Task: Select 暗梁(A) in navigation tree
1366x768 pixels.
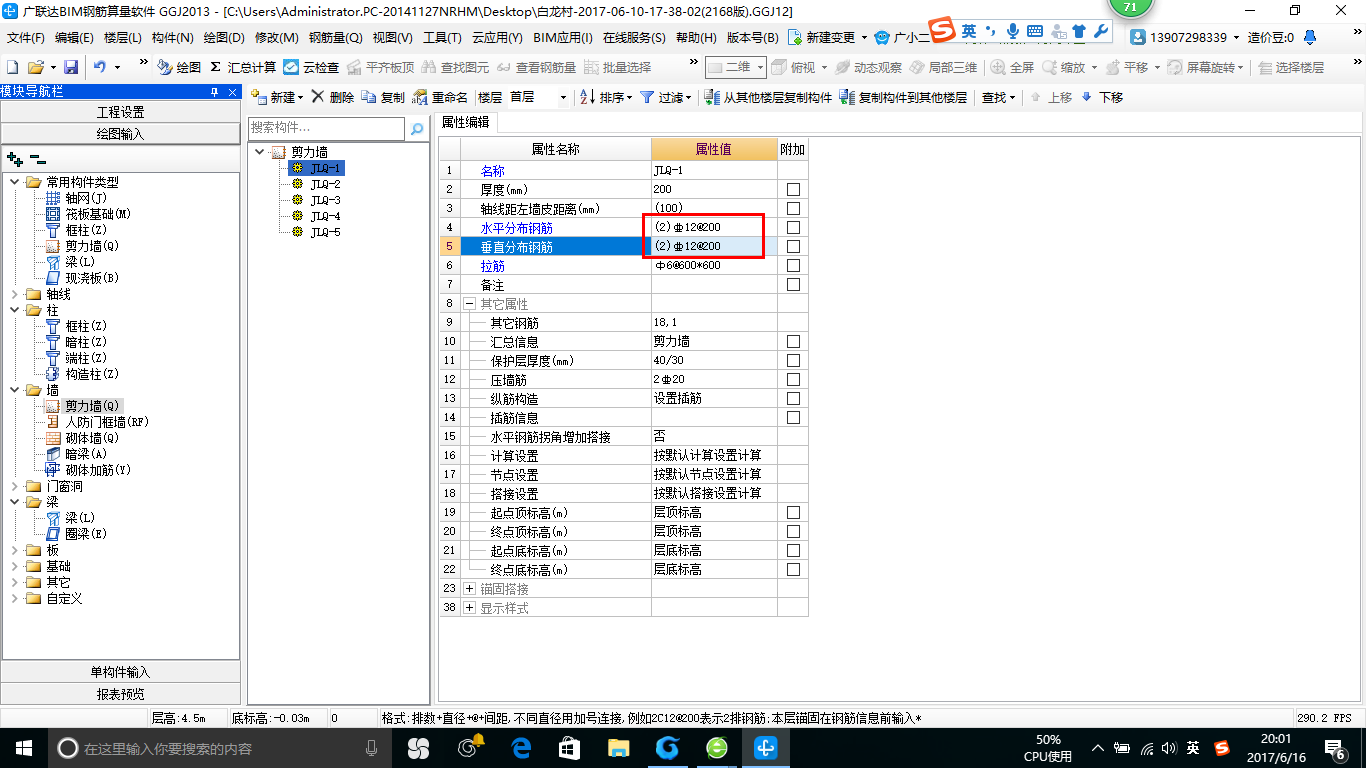Action: coord(86,454)
